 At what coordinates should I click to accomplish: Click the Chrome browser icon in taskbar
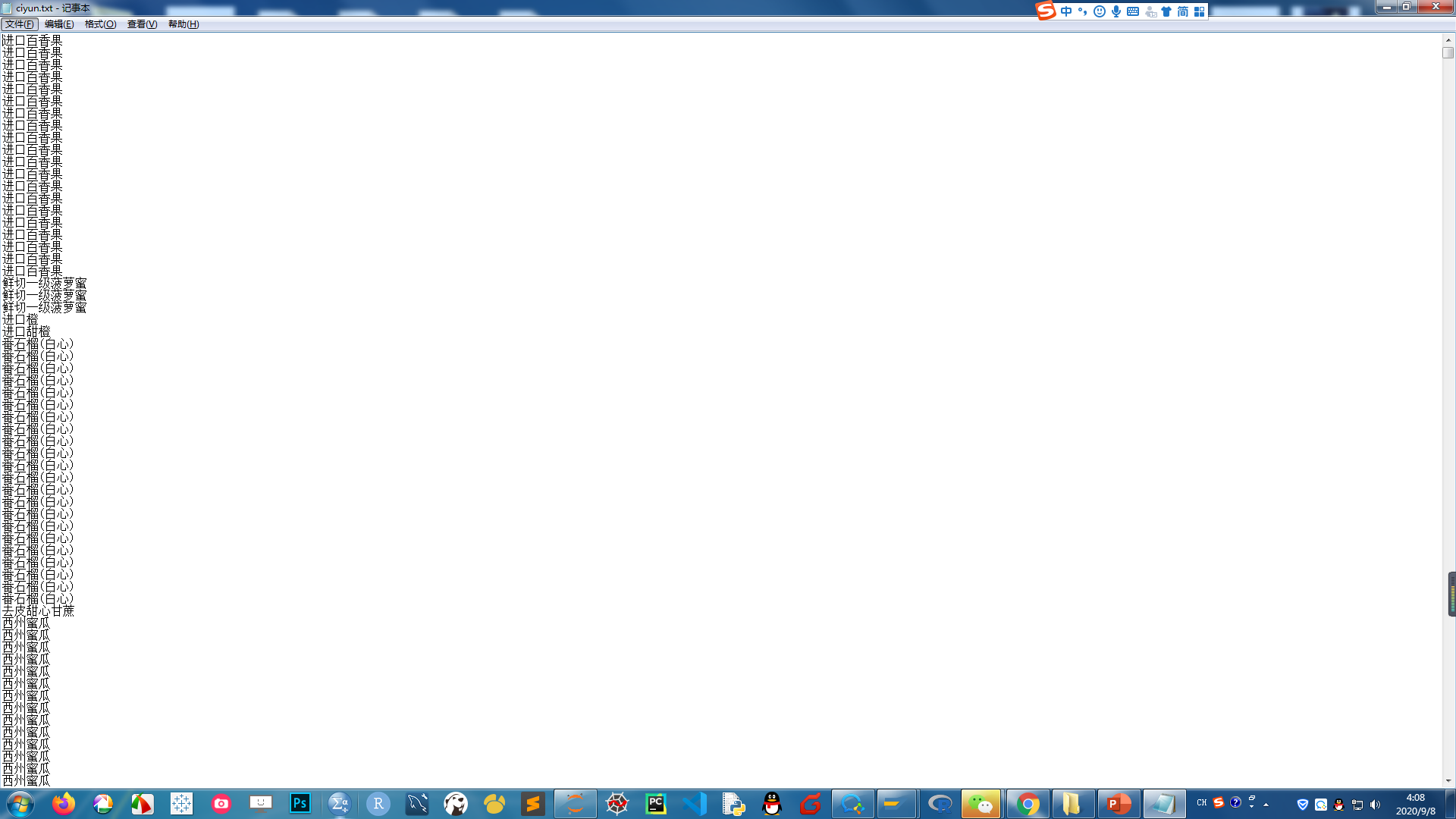pyautogui.click(x=1028, y=803)
